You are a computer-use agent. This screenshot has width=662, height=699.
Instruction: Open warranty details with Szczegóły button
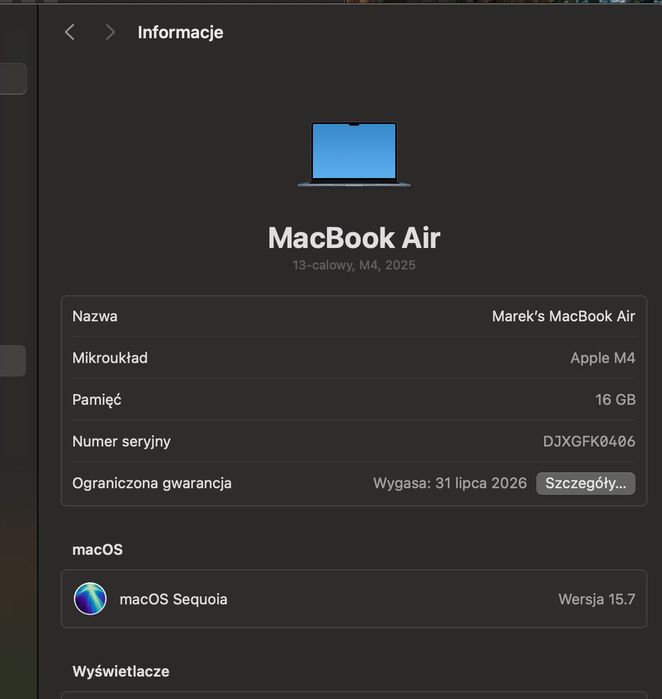click(x=585, y=483)
